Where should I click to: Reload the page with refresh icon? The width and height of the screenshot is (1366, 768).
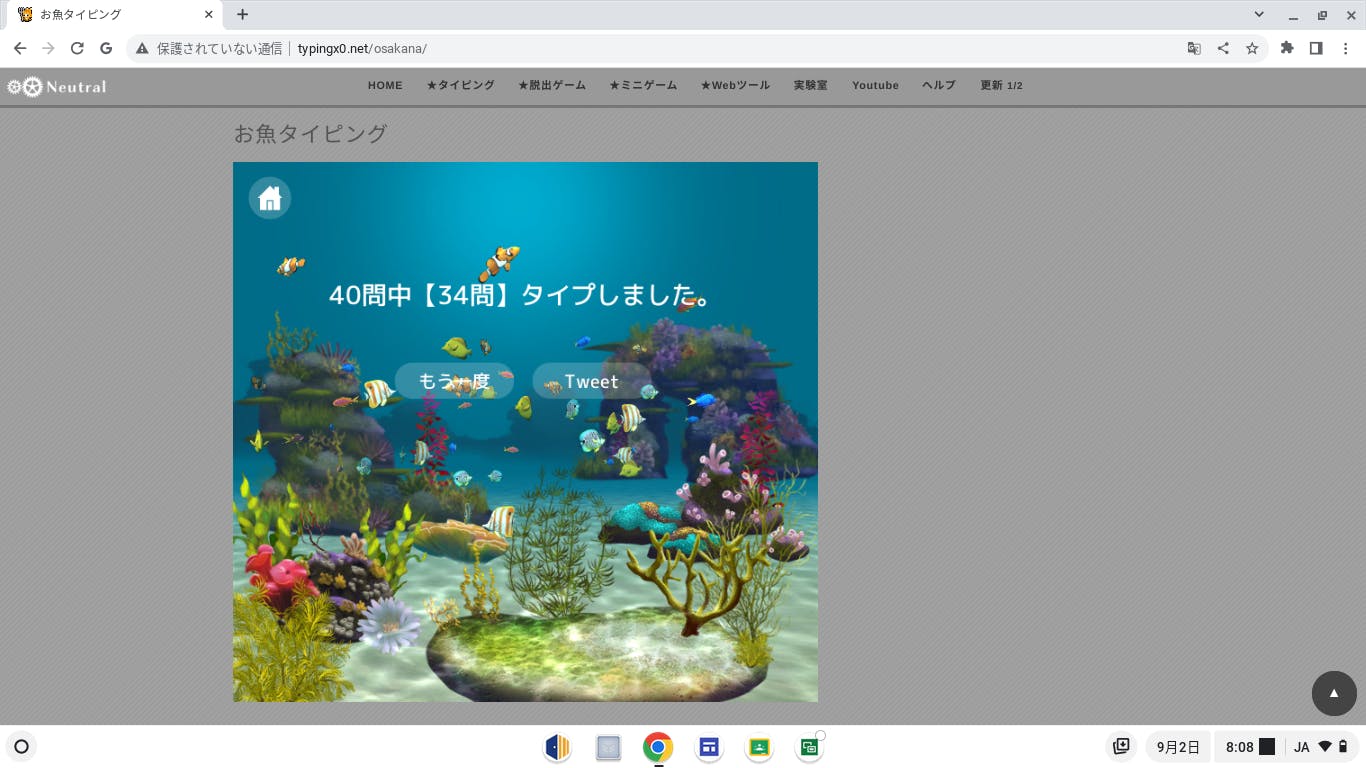pyautogui.click(x=77, y=48)
